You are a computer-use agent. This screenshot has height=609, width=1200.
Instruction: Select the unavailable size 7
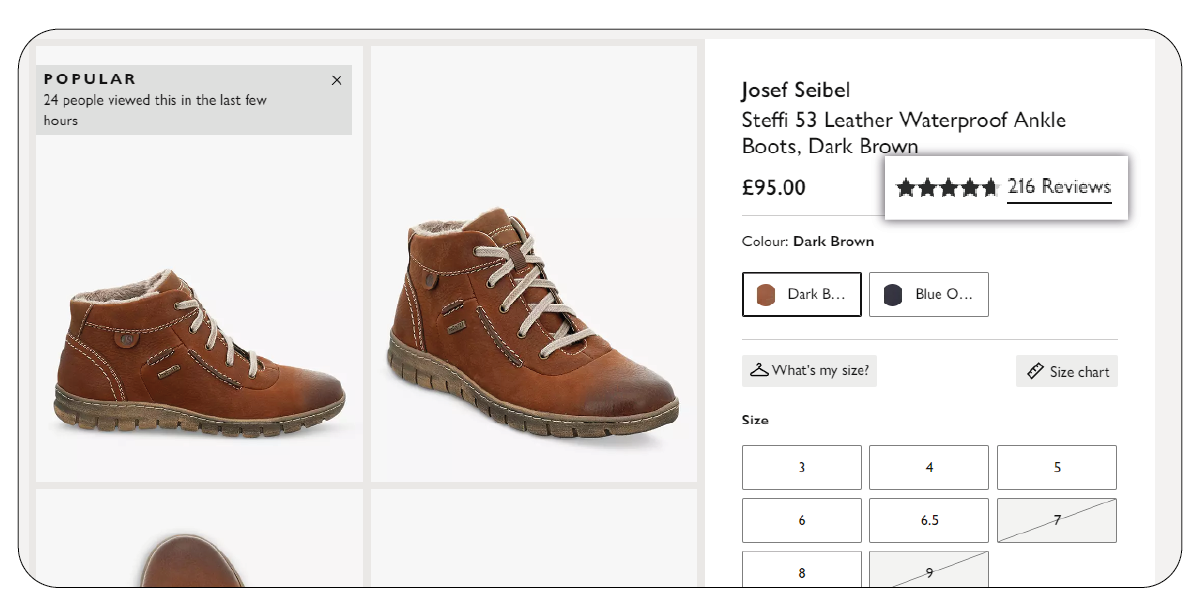(x=1057, y=520)
